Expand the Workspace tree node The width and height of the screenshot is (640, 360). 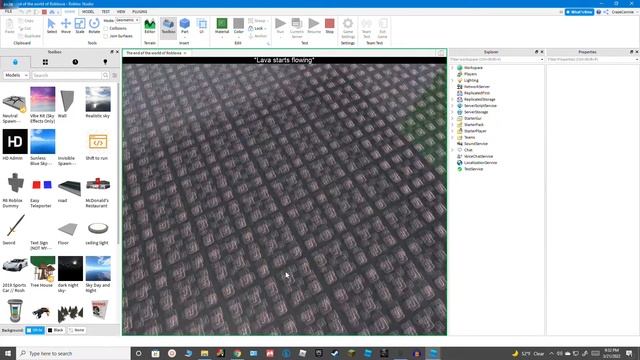click(x=453, y=68)
